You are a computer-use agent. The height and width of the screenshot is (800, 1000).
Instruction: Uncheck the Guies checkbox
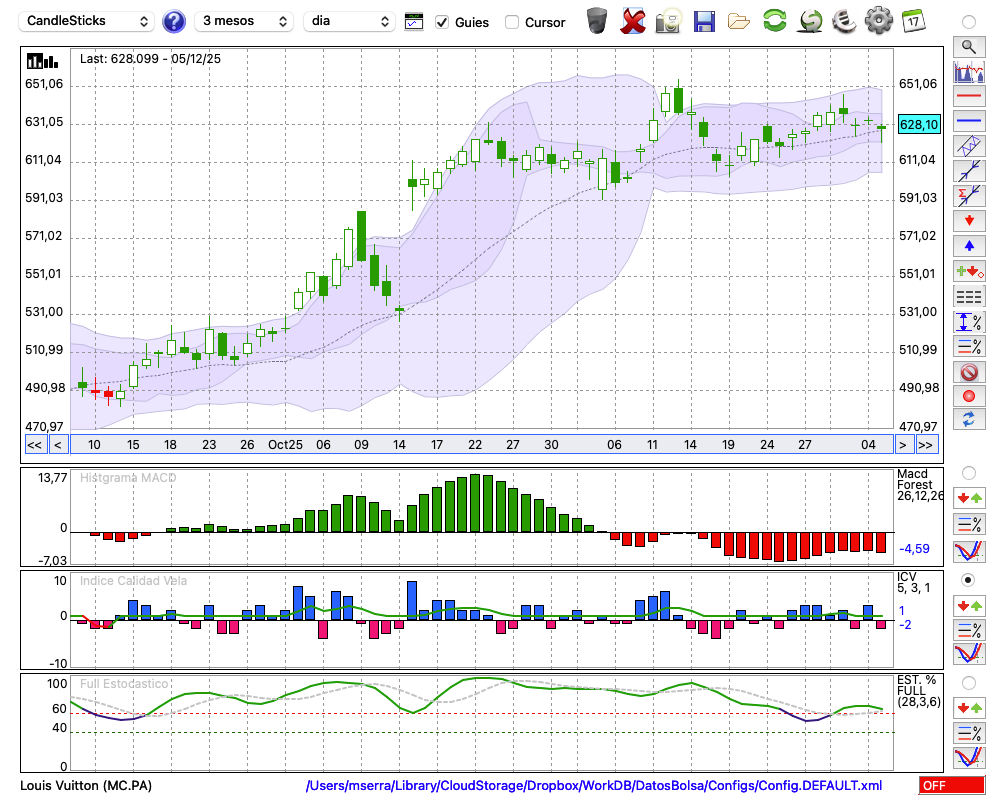click(x=442, y=22)
